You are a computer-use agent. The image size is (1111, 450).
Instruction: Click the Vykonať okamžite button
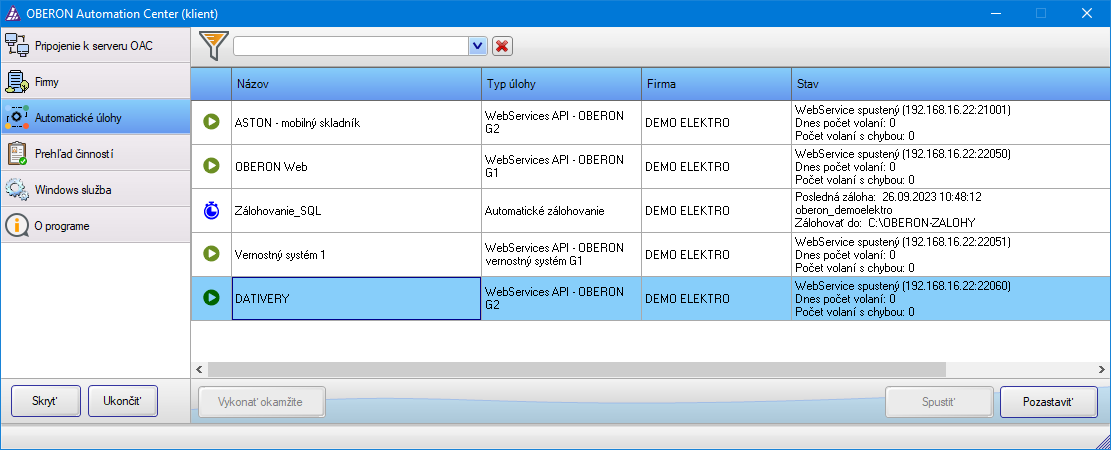pos(261,402)
